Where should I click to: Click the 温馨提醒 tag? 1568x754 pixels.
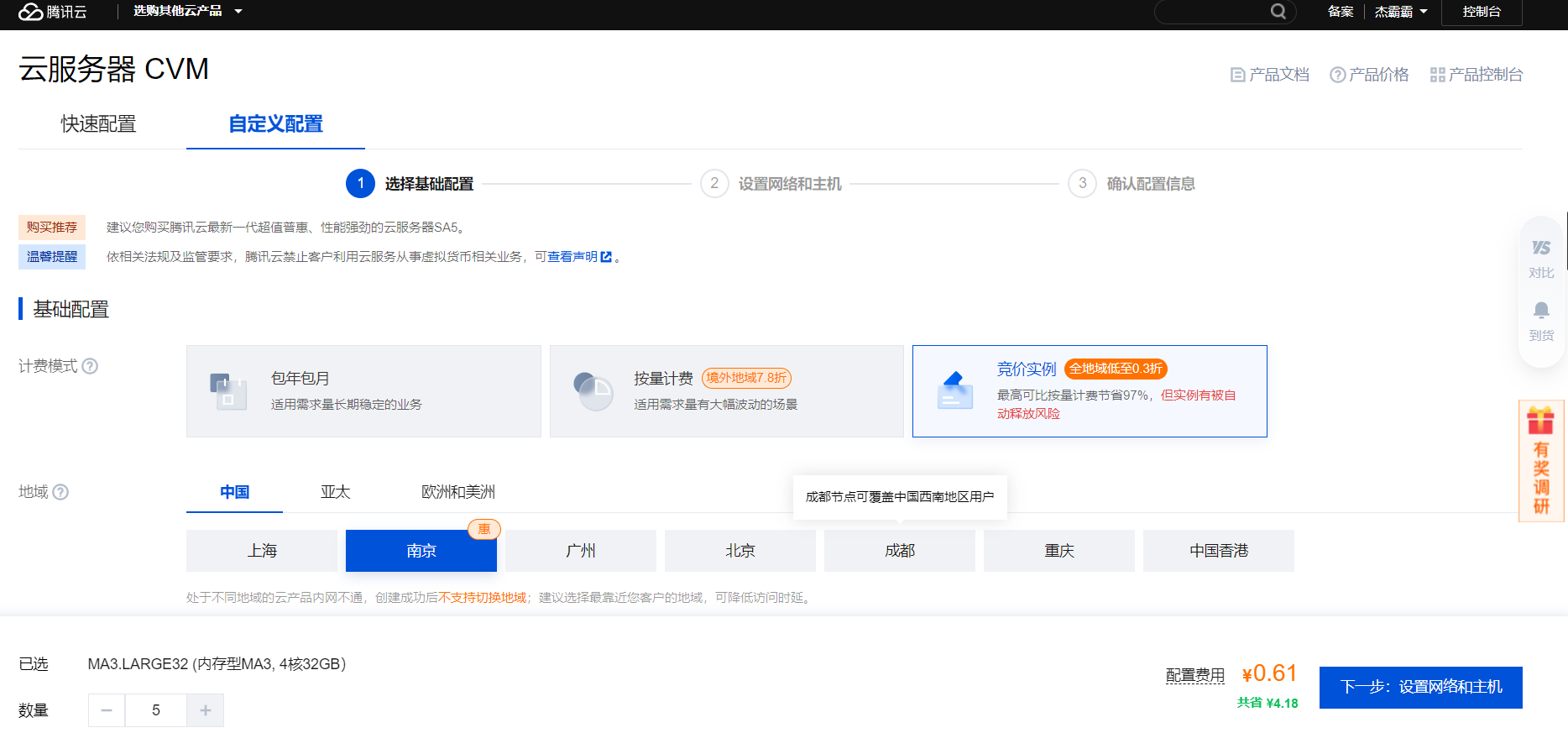52,257
